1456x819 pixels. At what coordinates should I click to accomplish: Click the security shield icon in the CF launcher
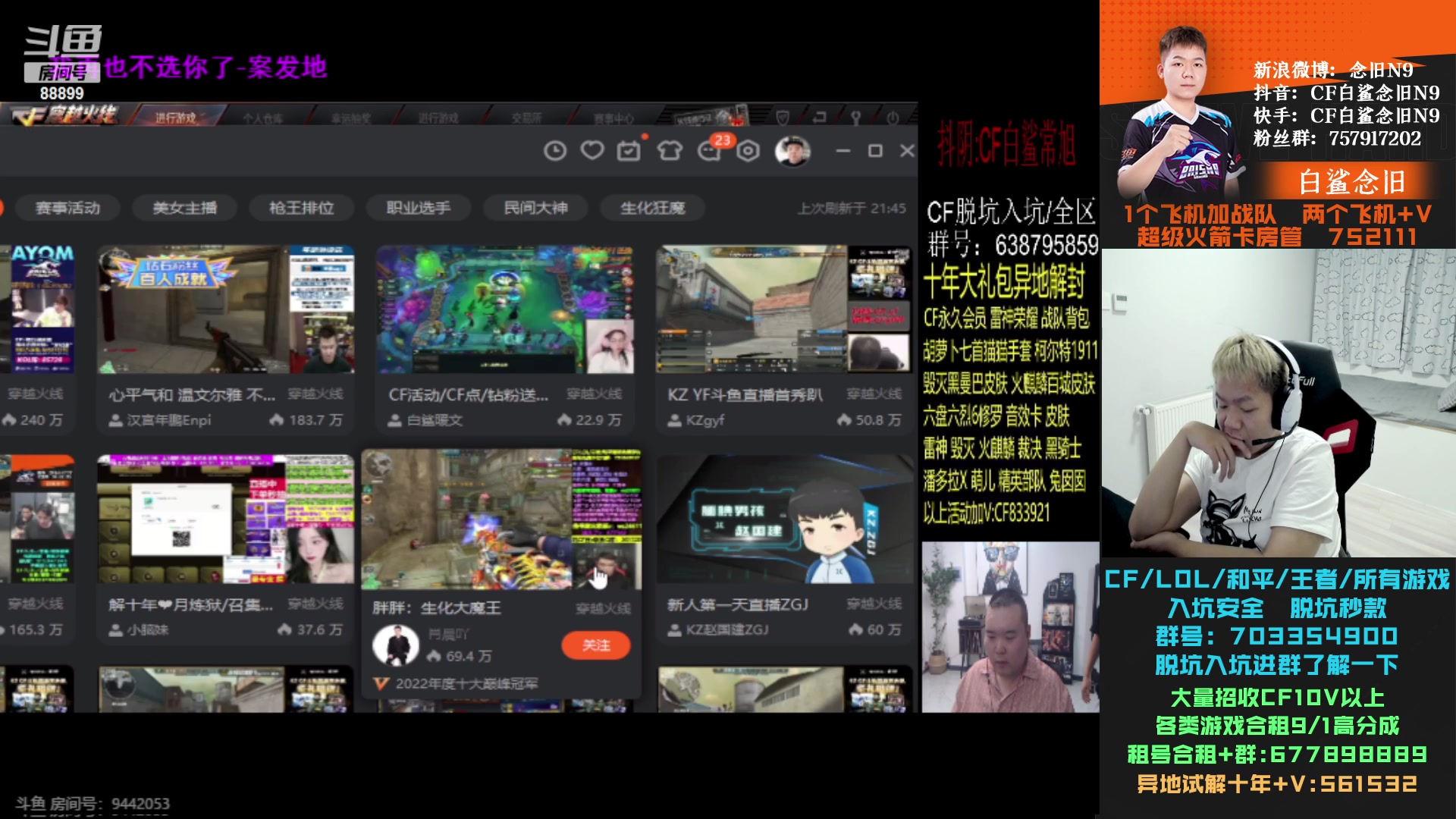(783, 116)
